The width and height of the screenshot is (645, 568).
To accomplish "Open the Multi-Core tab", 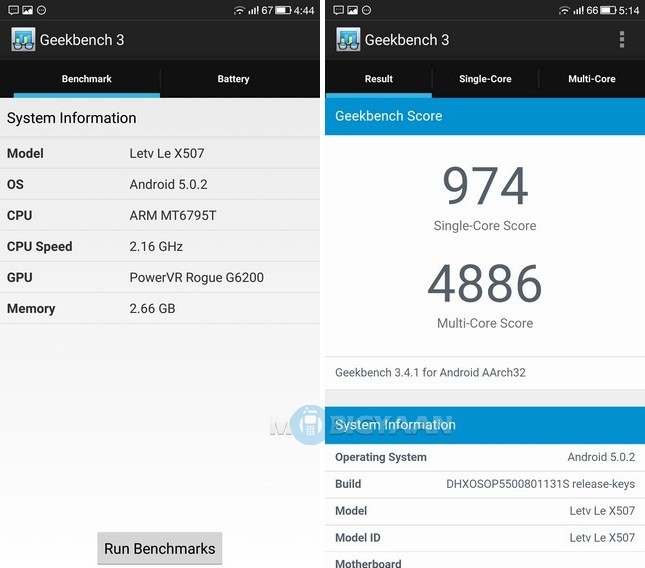I will [592, 79].
